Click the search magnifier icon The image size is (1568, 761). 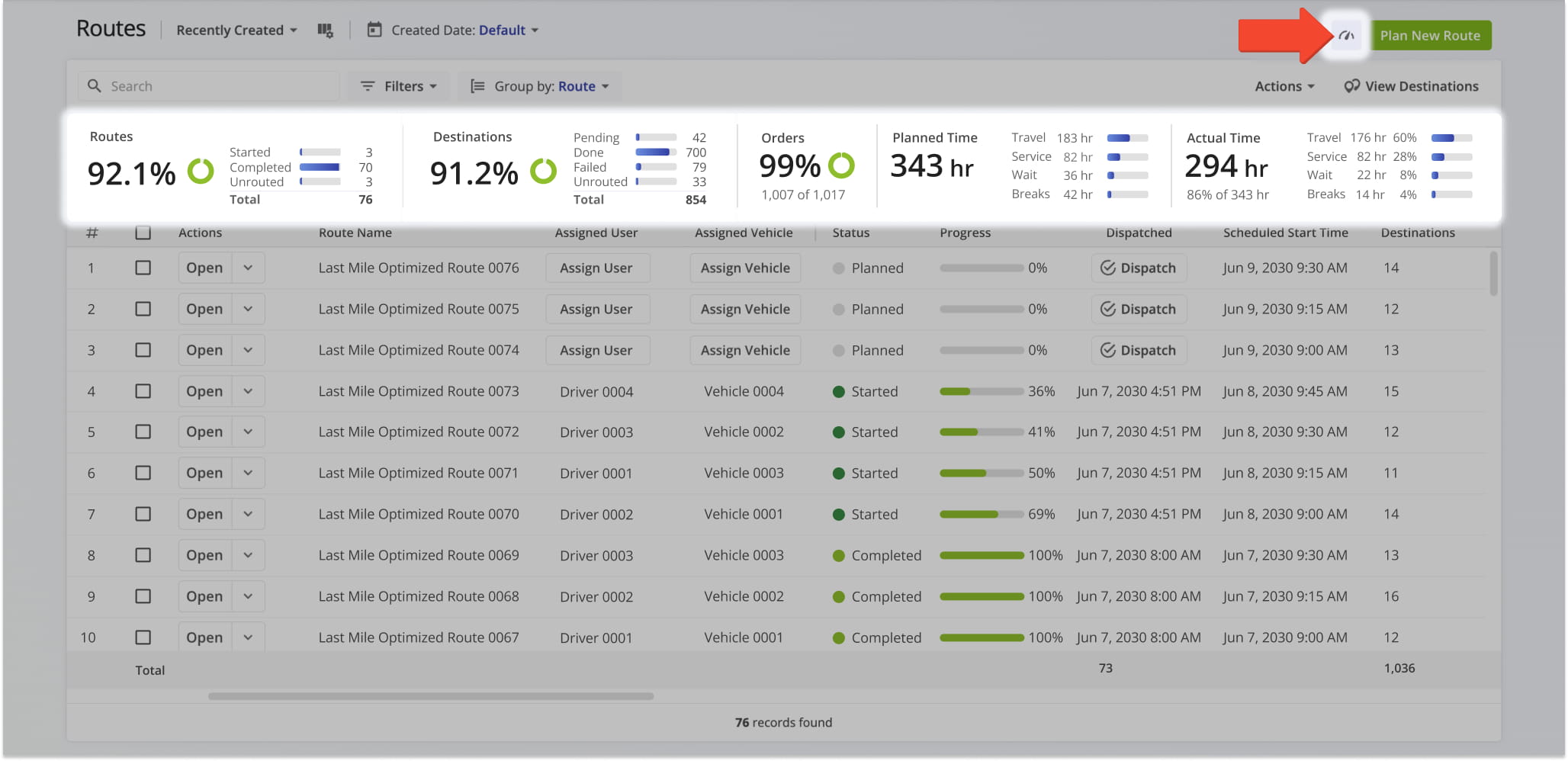click(x=94, y=85)
